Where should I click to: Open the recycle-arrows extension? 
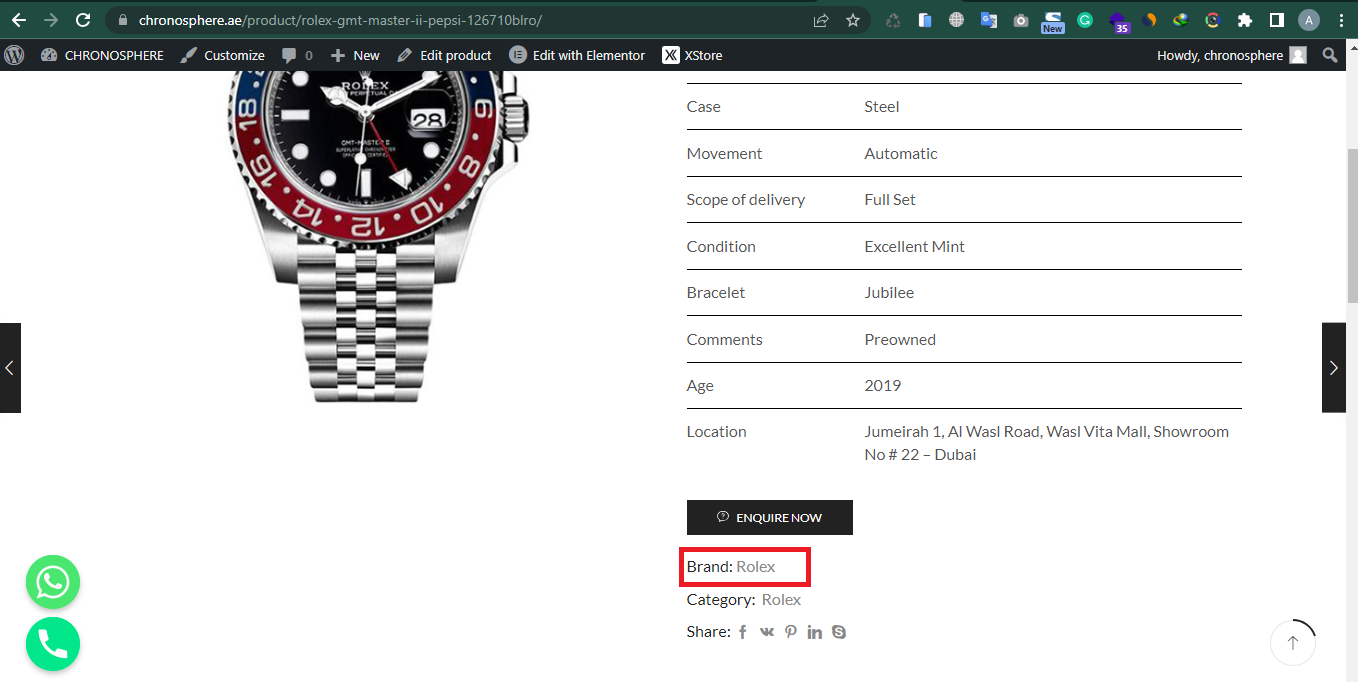click(x=893, y=20)
